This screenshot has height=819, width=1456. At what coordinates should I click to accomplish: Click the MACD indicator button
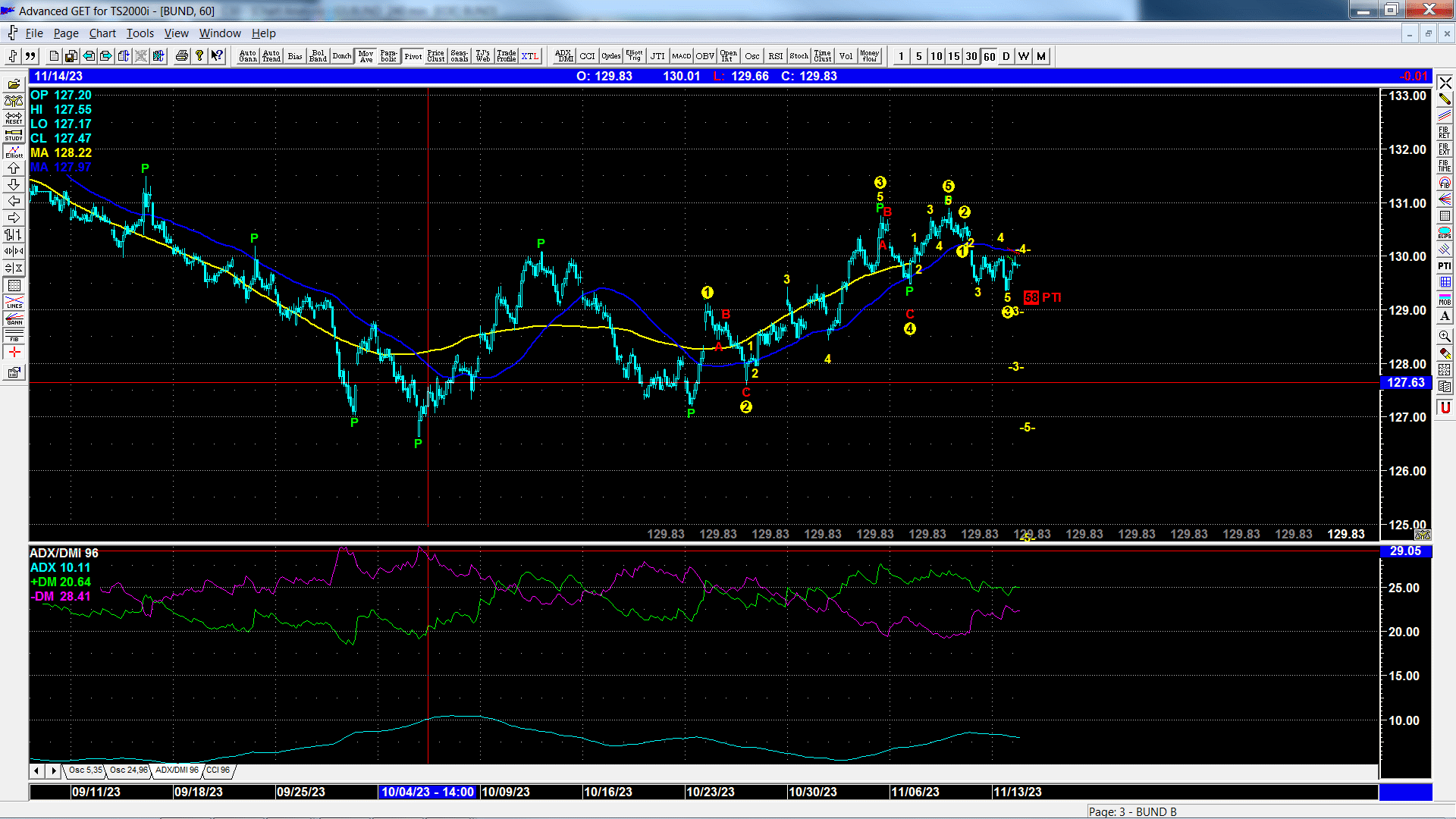[x=681, y=56]
